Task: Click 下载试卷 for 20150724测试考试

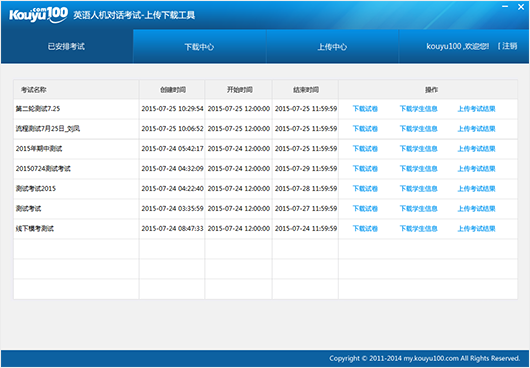Action: pyautogui.click(x=365, y=169)
